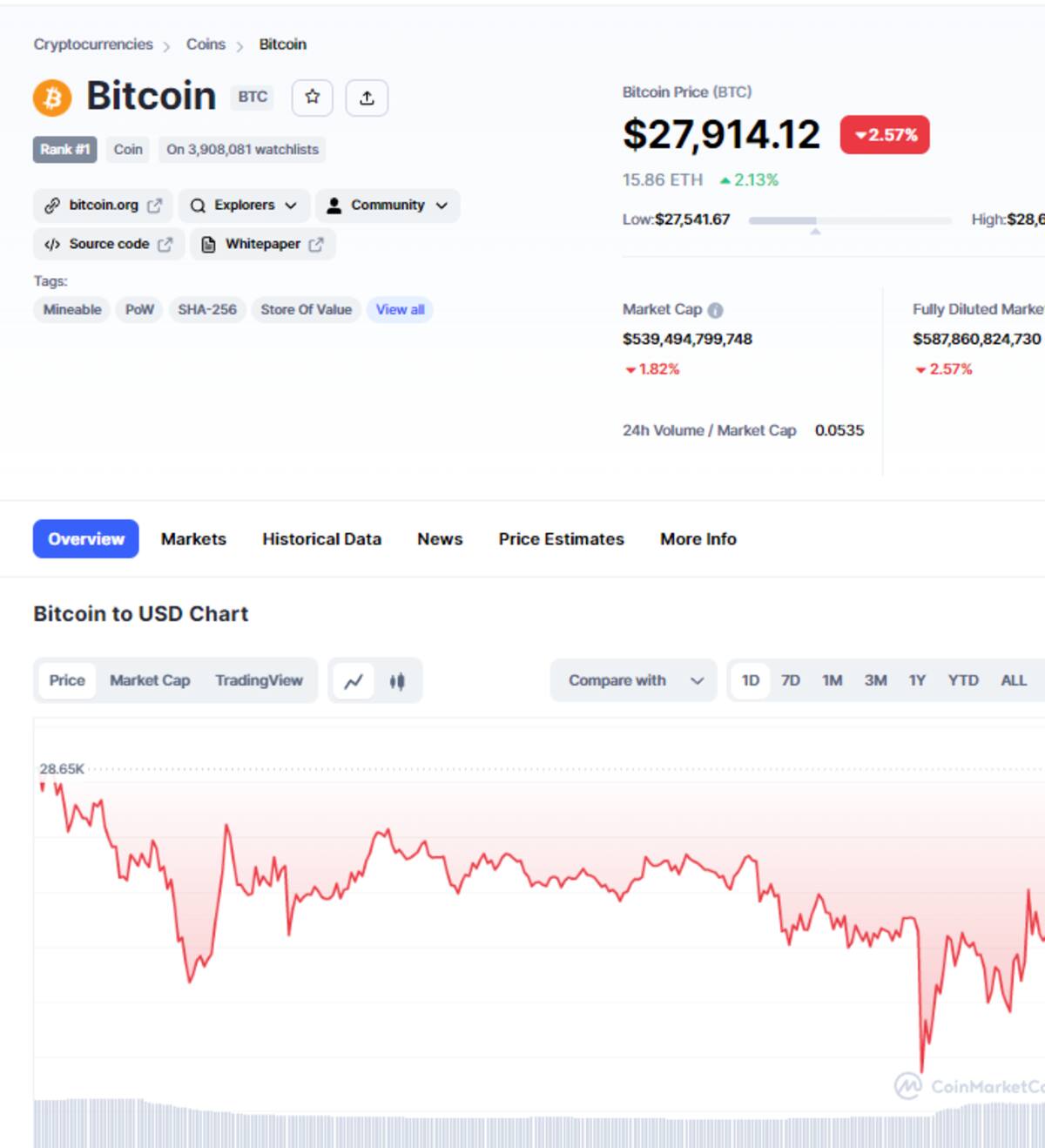The height and width of the screenshot is (1148, 1045).
Task: Open the Whitepaper document link
Action: pyautogui.click(x=263, y=244)
